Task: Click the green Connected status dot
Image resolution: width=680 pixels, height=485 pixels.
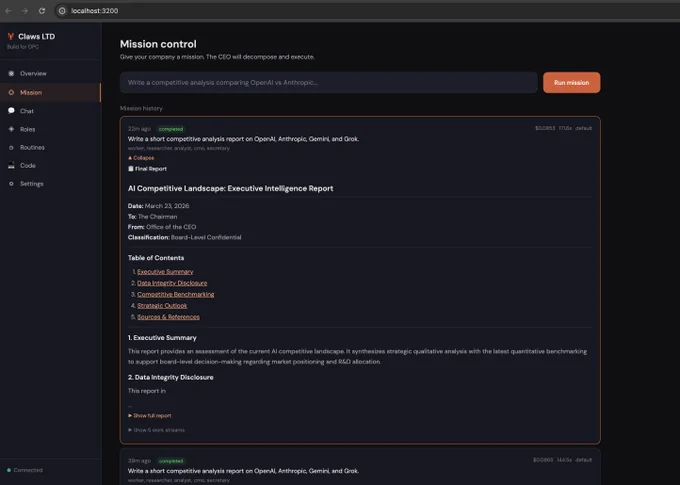Action: click(9, 470)
